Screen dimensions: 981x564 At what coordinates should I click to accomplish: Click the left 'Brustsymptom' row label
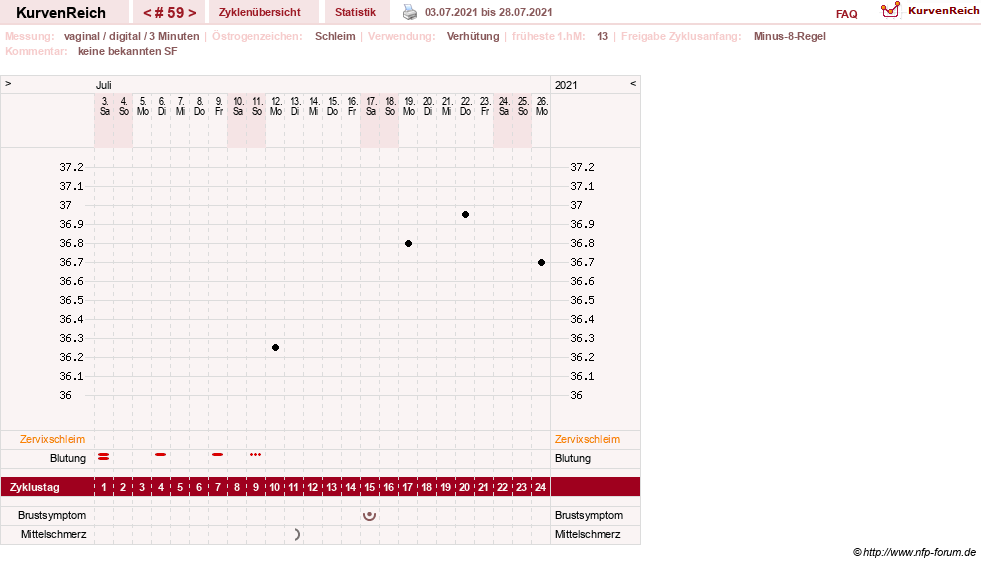coord(52,515)
